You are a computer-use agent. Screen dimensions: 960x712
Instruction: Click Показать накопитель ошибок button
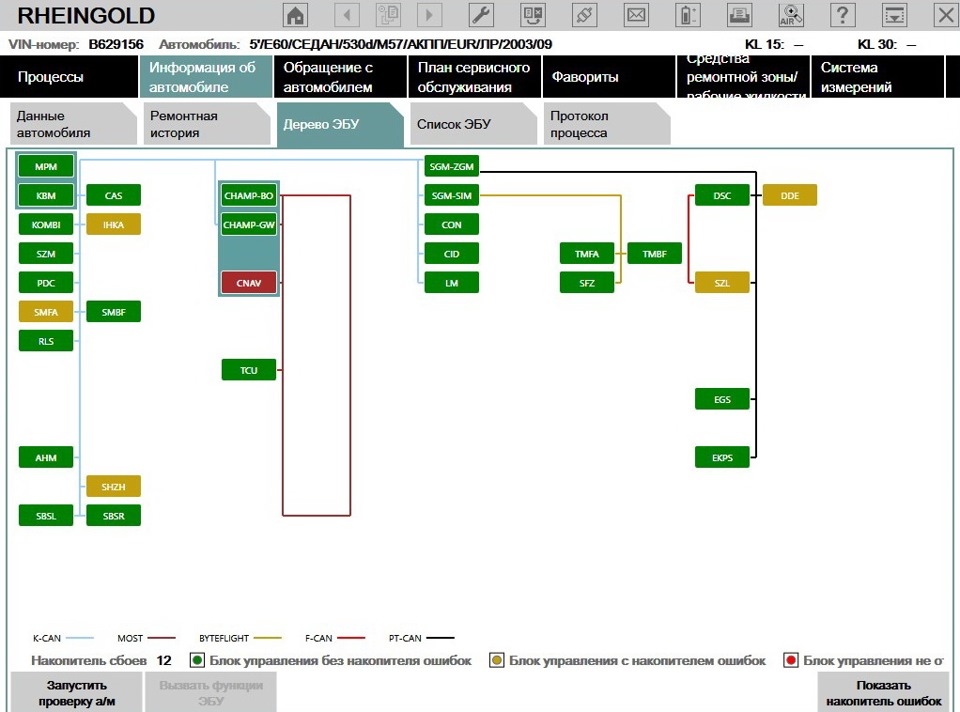pos(883,692)
